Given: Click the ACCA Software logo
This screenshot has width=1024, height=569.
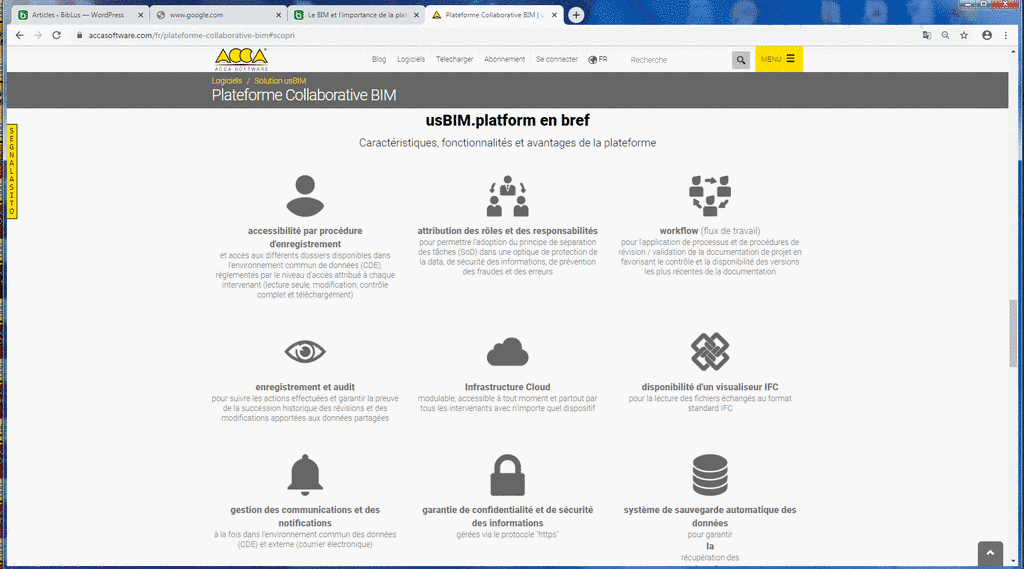Looking at the screenshot, I should coord(241,59).
